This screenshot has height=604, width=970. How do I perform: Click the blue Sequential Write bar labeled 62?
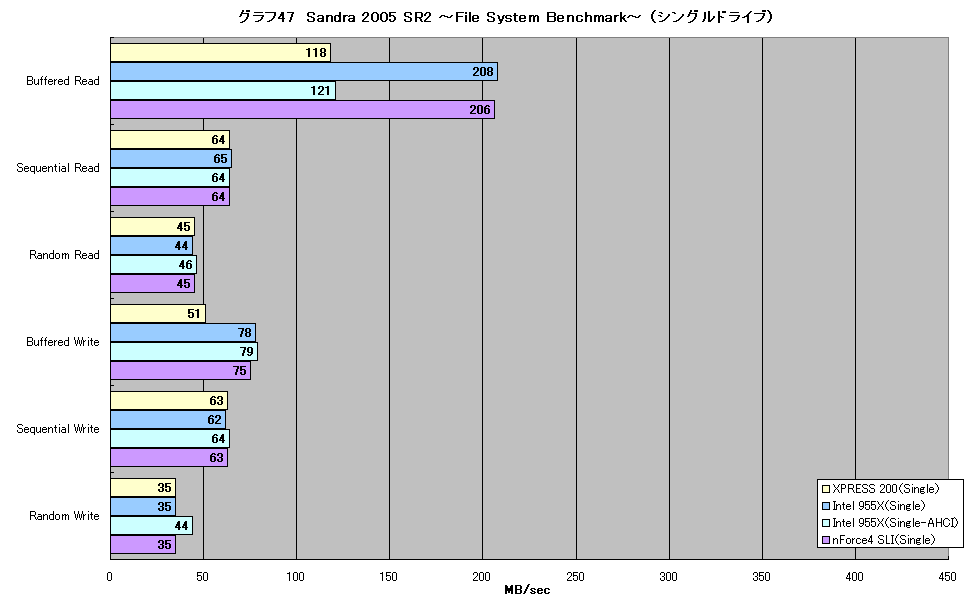click(168, 420)
